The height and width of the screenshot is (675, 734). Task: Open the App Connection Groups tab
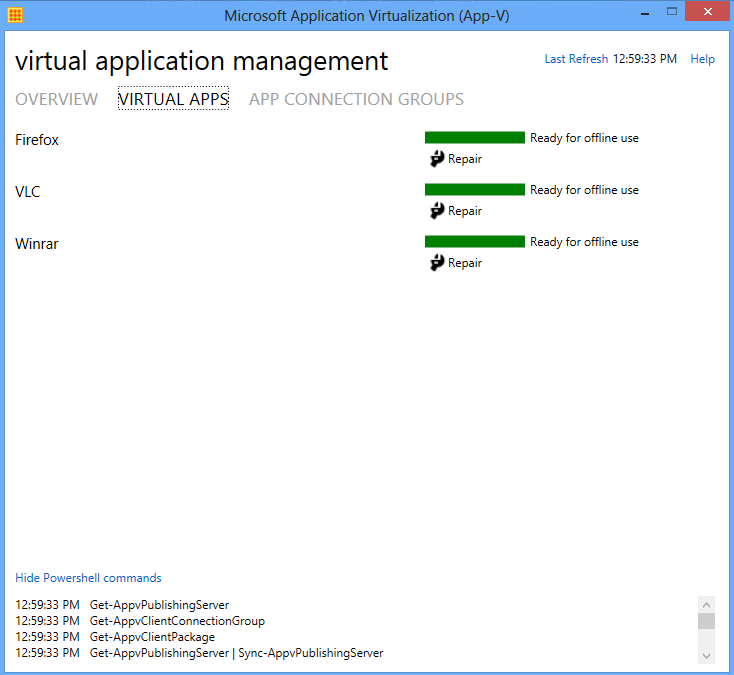356,99
